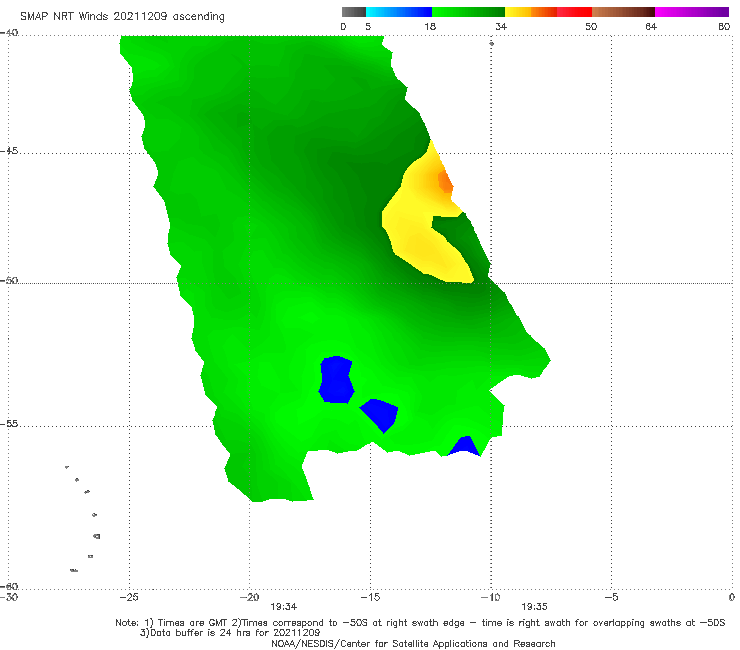The image size is (740, 650).
Task: Click the orange high-wind spot on the map
Action: coord(445,182)
